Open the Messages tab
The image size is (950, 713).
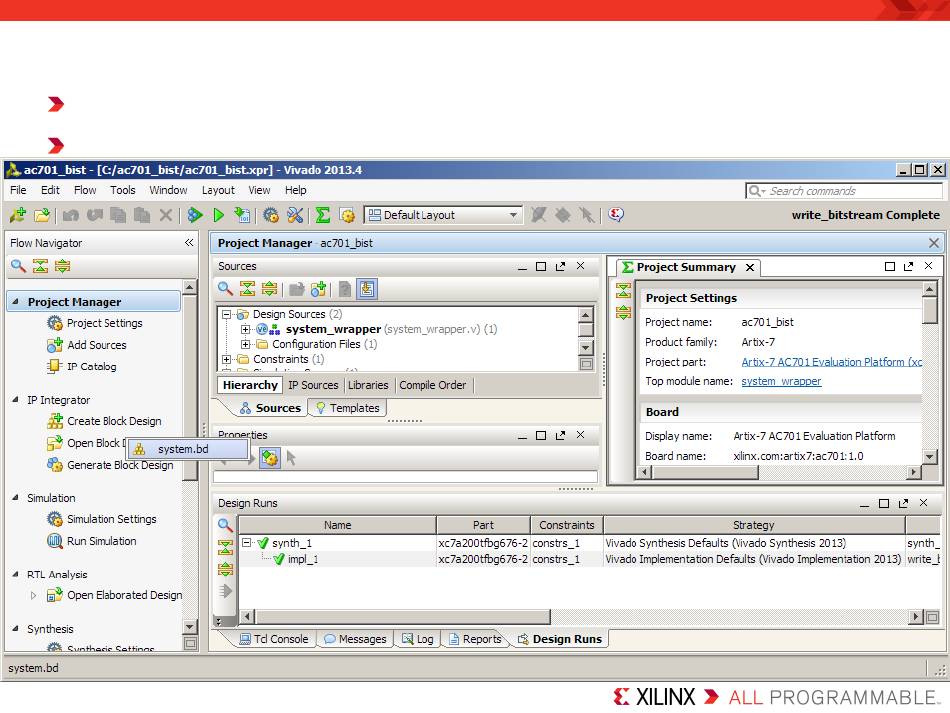(x=355, y=639)
